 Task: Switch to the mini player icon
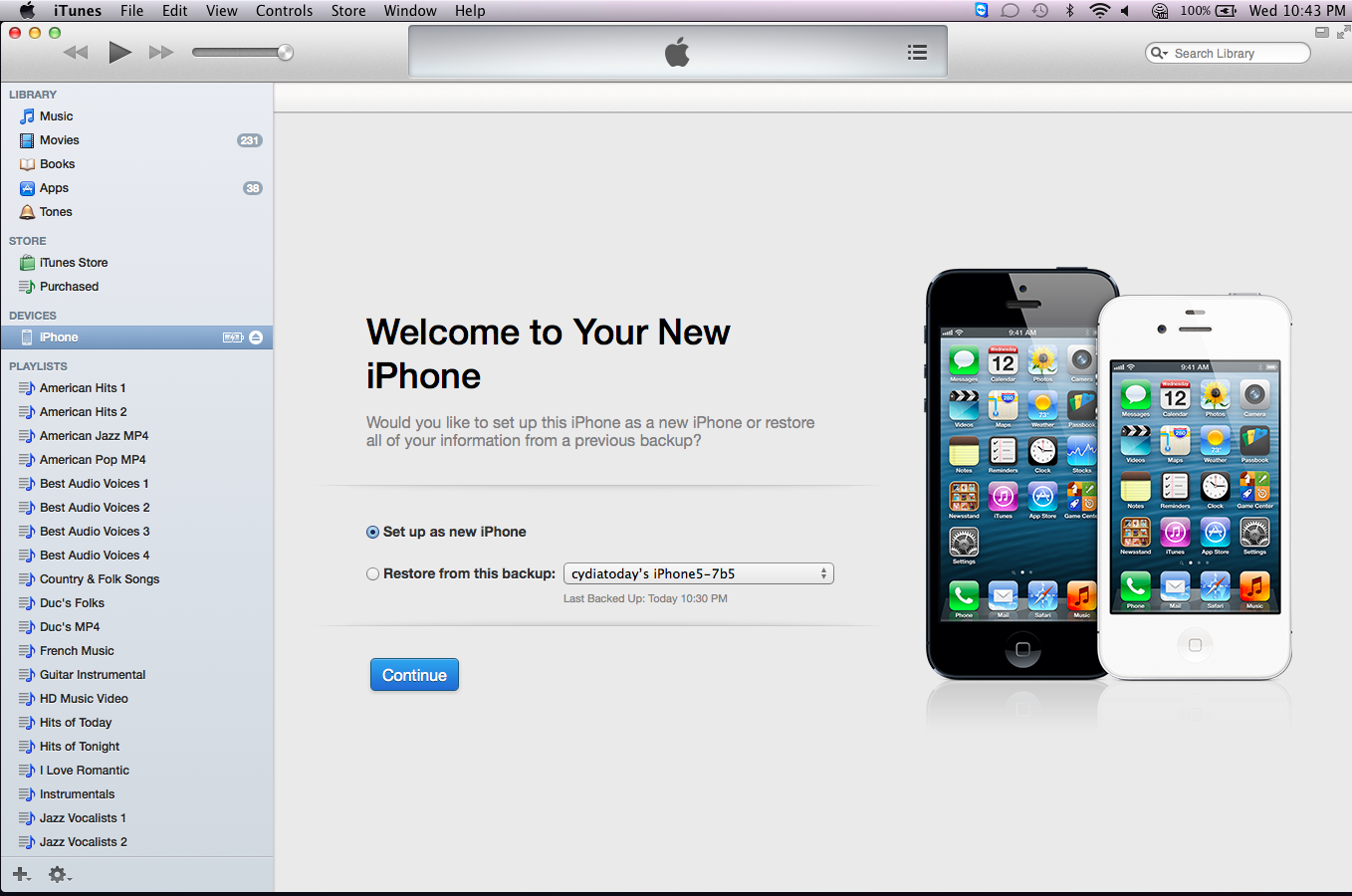click(x=1322, y=32)
